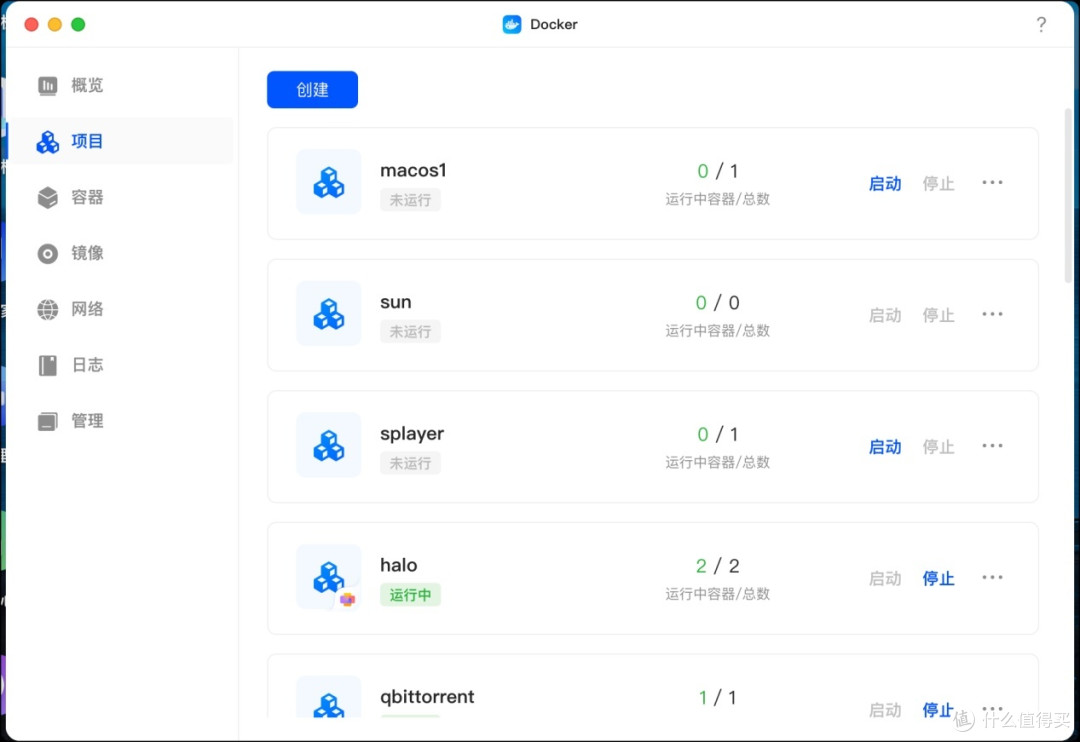
Task: Click the greyed 停止 for splayer
Action: (938, 447)
